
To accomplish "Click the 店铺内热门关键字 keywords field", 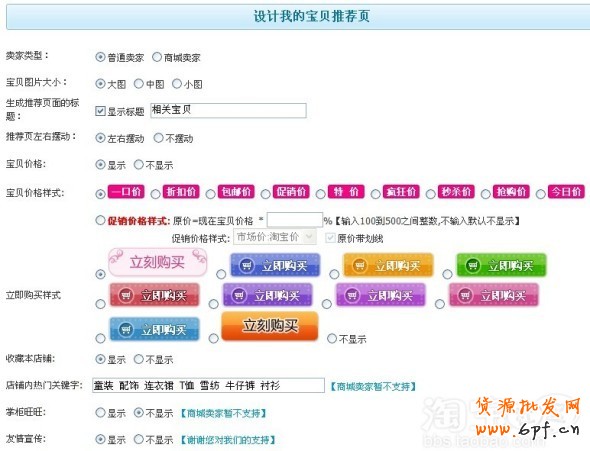I will point(208,385).
